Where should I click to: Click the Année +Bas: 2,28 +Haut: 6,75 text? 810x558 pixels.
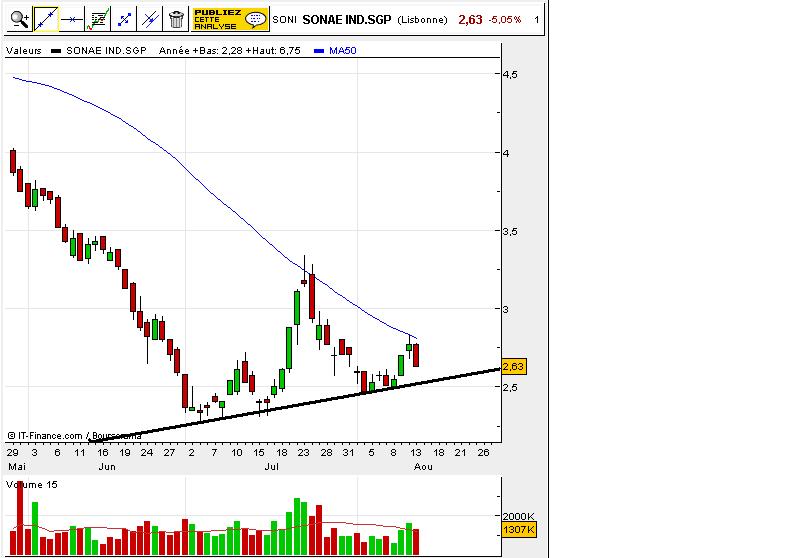tap(229, 51)
